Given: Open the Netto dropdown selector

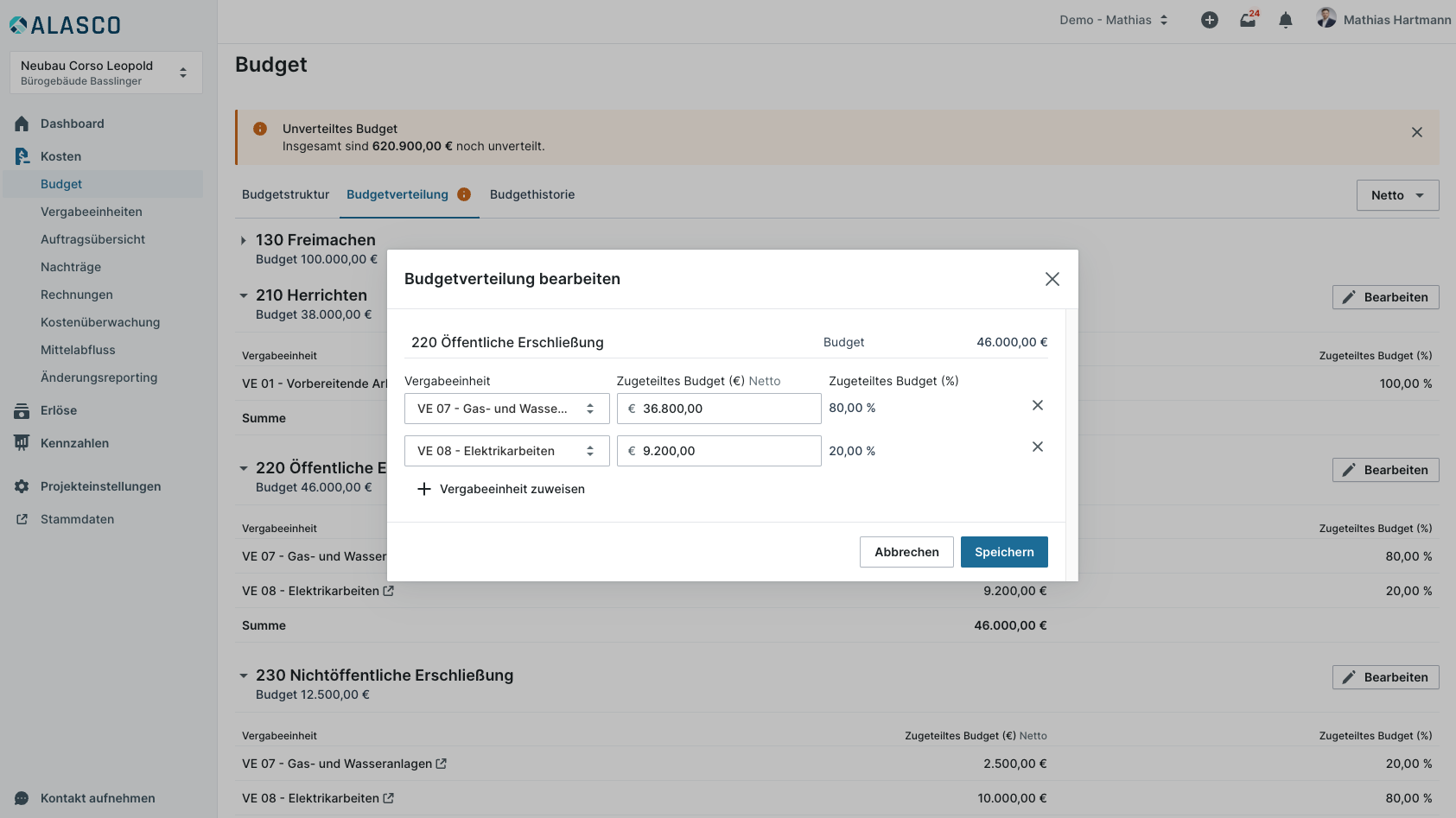Looking at the screenshot, I should (x=1397, y=195).
